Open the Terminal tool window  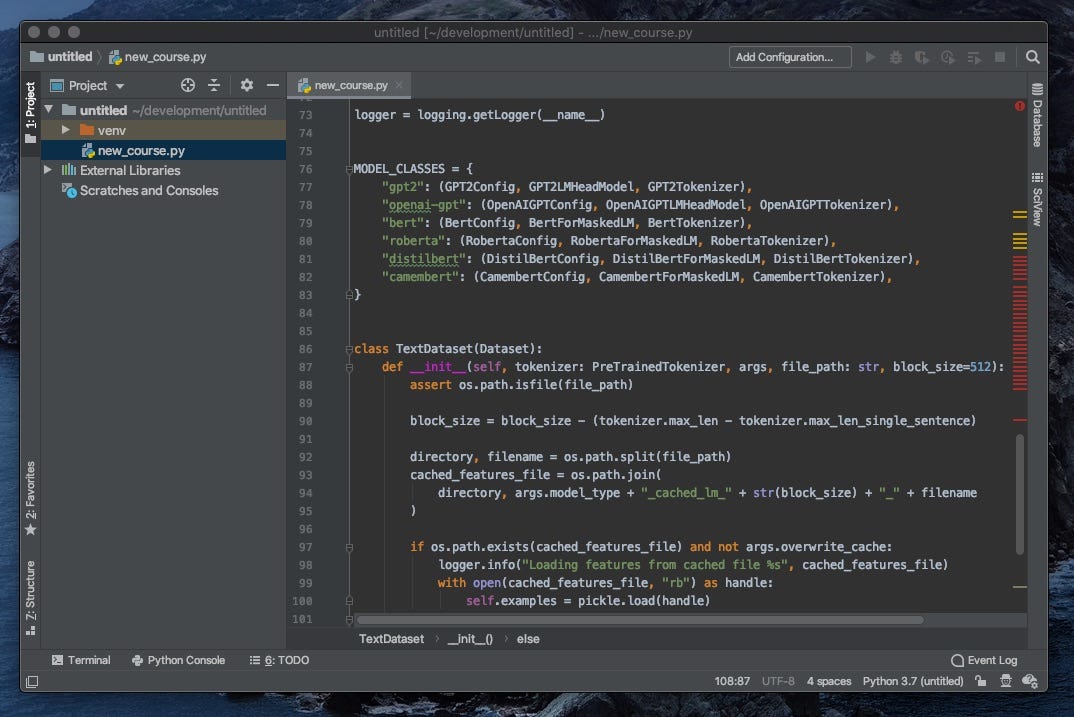(81, 660)
